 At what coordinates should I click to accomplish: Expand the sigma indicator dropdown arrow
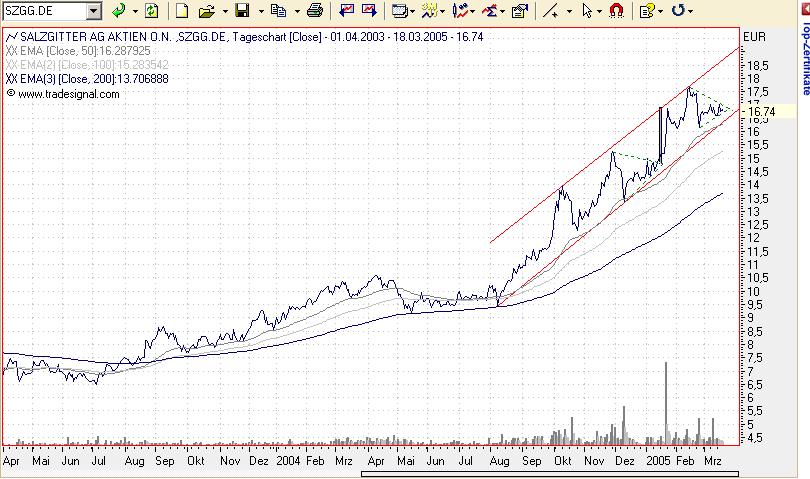pyautogui.click(x=503, y=11)
